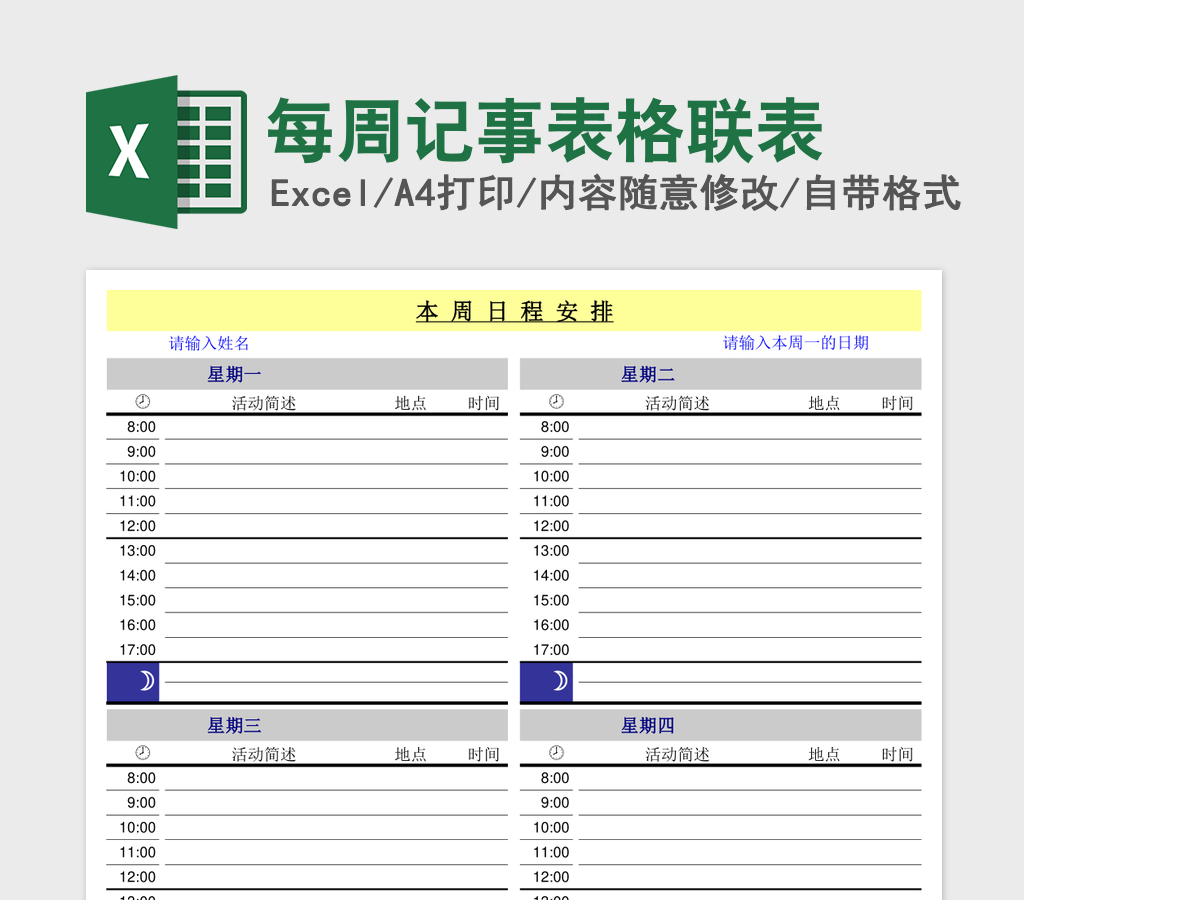The image size is (1200, 900).
Task: Click 地点 column header under 星期二
Action: pos(825,403)
